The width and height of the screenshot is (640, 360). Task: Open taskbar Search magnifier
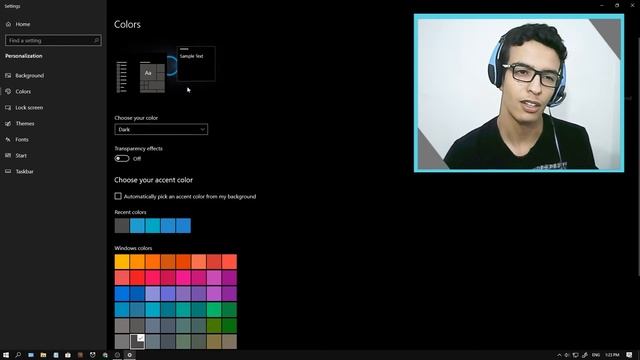(x=18, y=355)
